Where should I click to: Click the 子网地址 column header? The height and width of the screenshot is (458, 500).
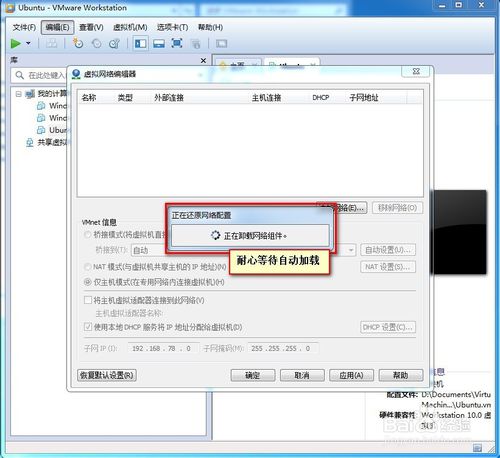tap(364, 98)
